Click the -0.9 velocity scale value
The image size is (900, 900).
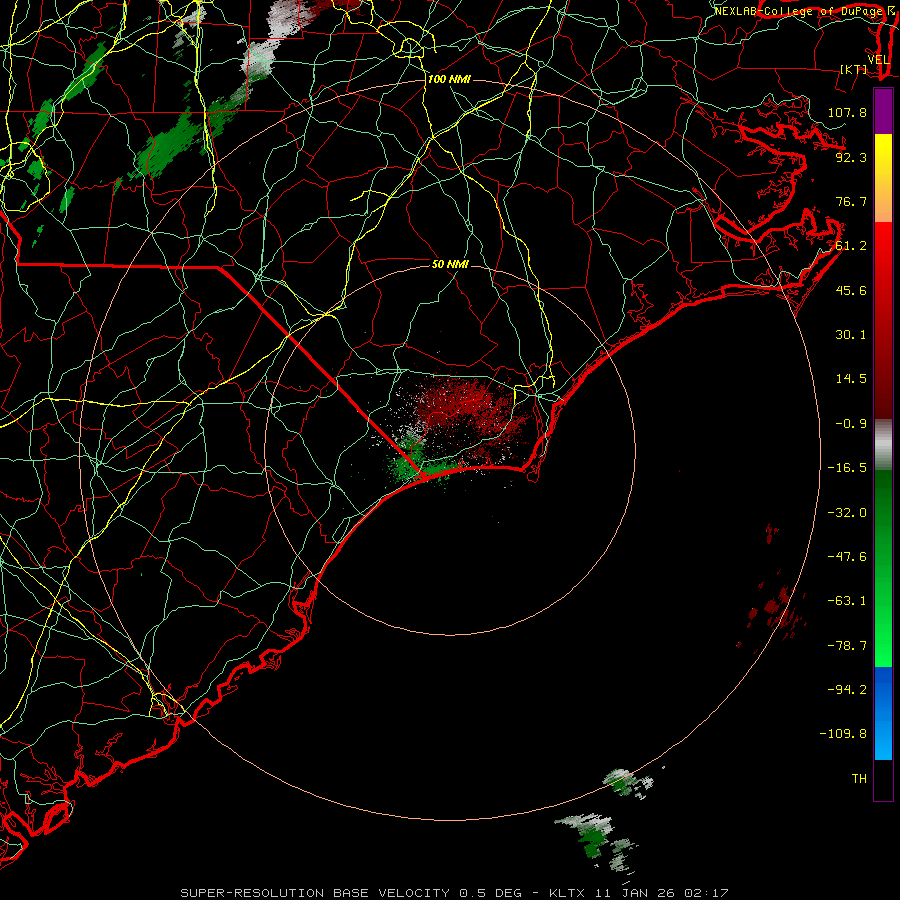[851, 424]
